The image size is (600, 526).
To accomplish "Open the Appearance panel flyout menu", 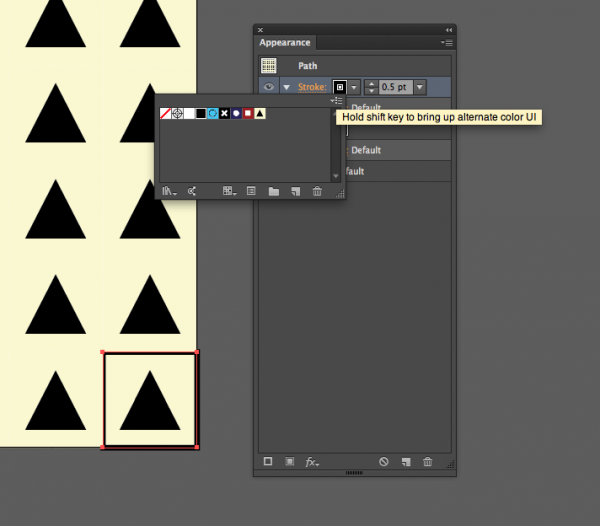I will [447, 43].
